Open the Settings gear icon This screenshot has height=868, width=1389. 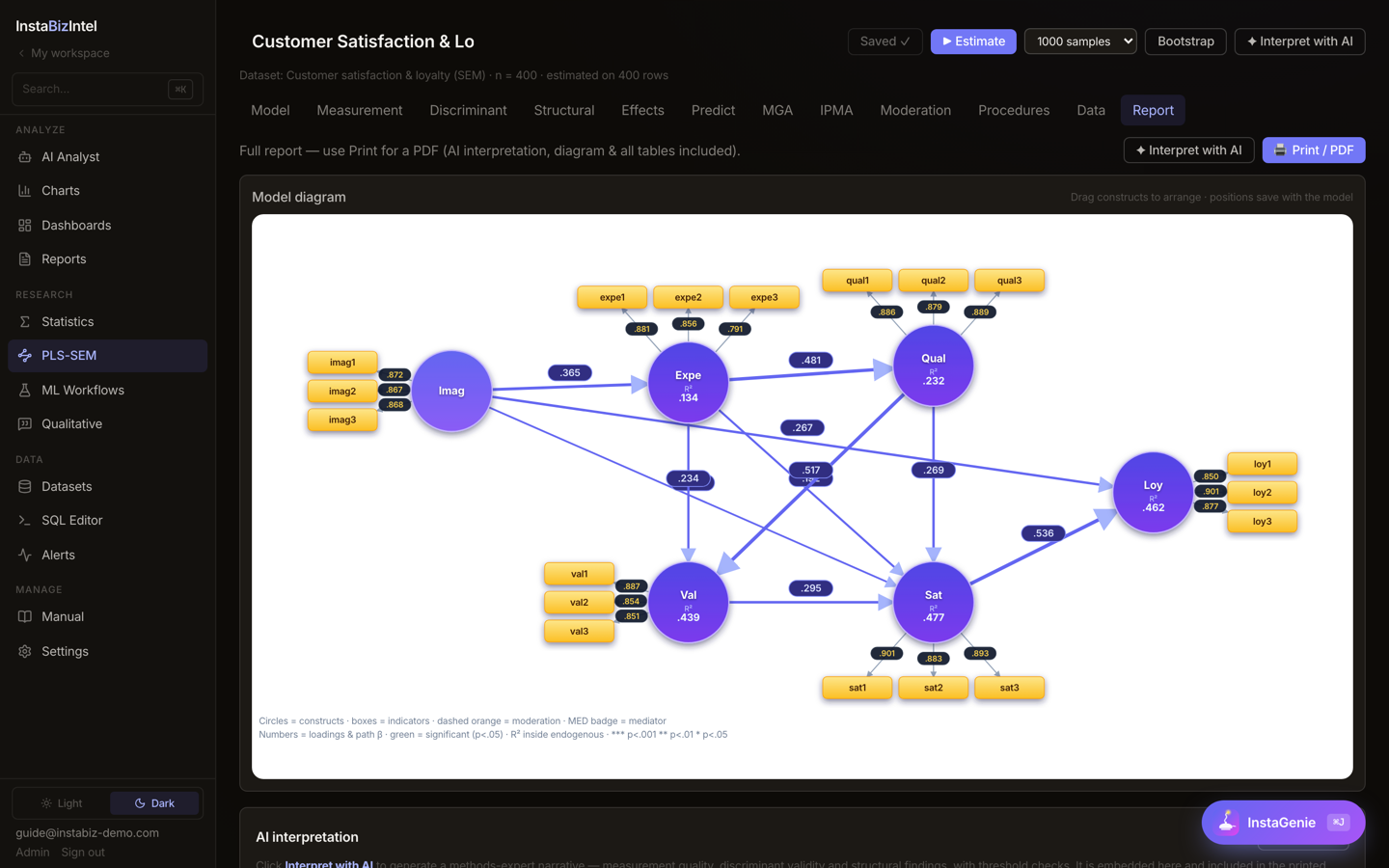tap(25, 652)
